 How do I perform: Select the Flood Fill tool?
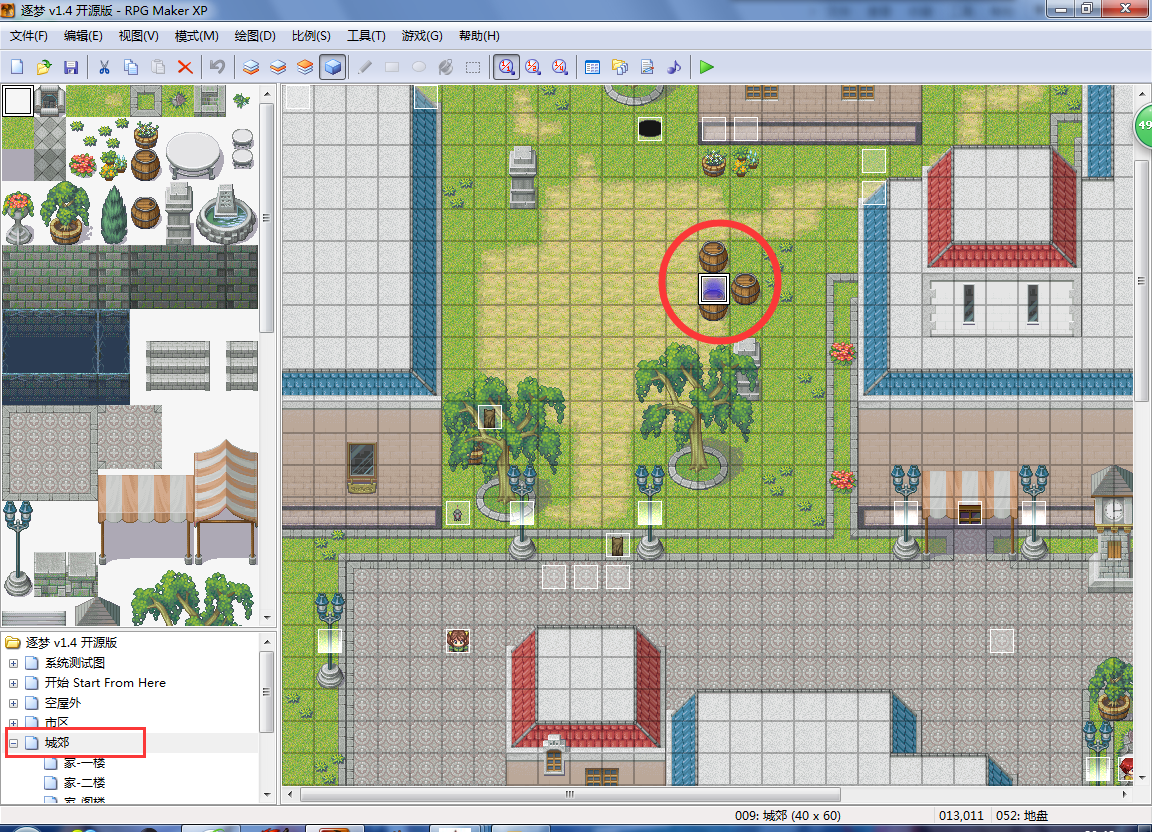click(x=446, y=68)
